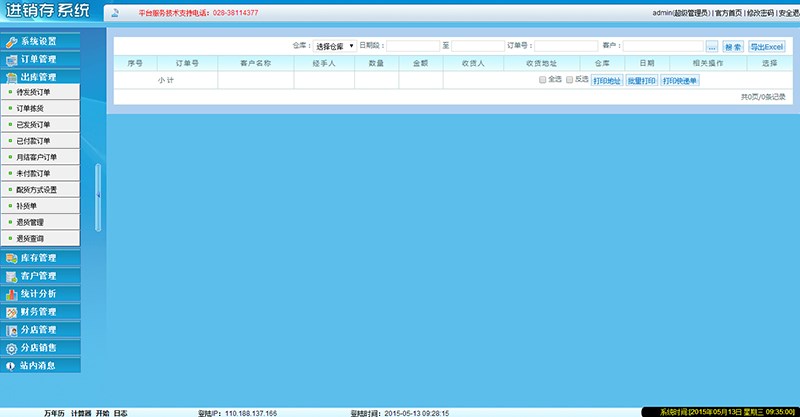Focus the end date input after 至

point(478,46)
